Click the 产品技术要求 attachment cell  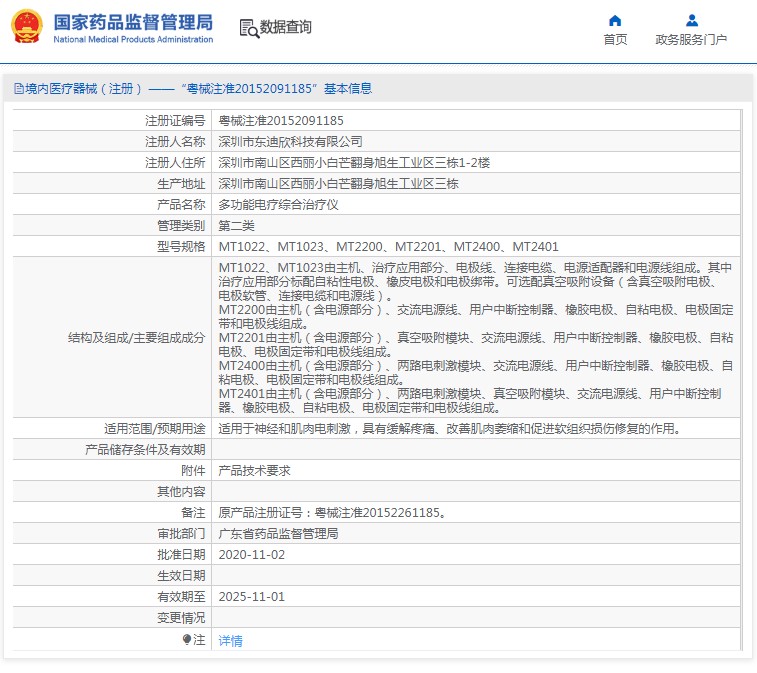point(254,470)
